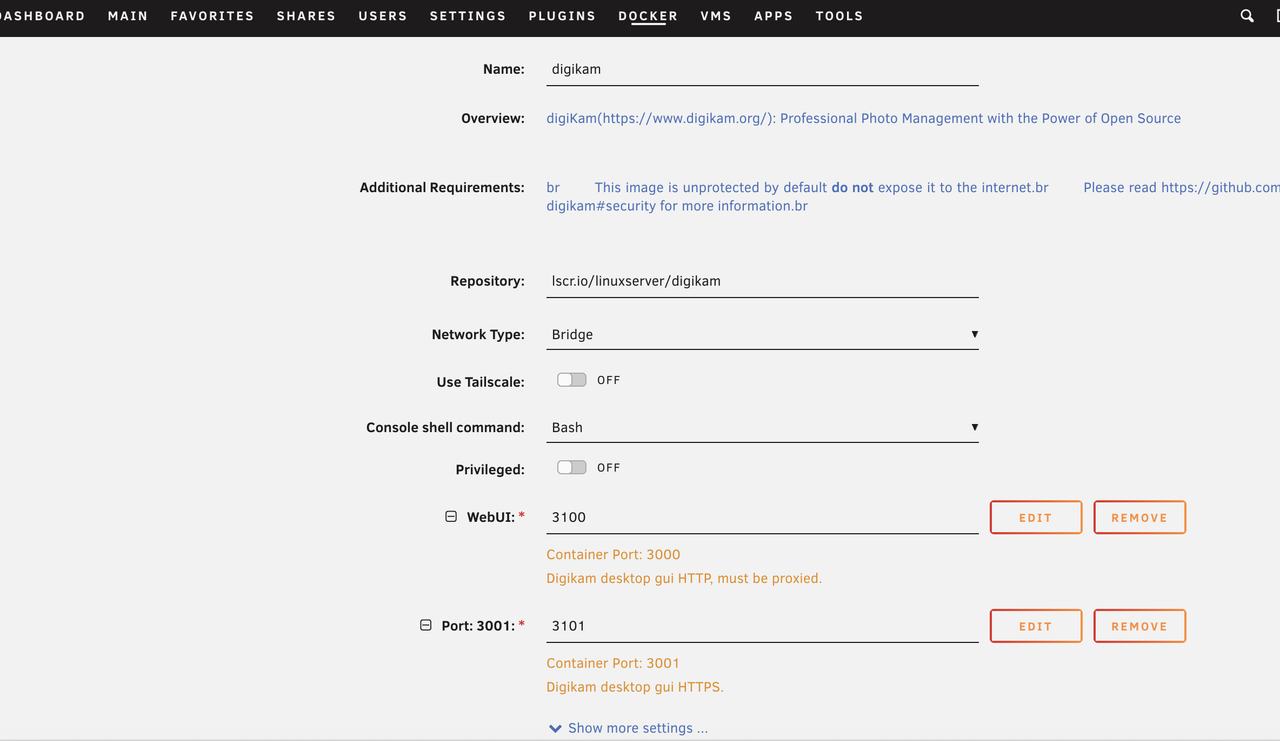Collapse the Port: 3001 minus icon
The width and height of the screenshot is (1280, 741).
coord(425,625)
